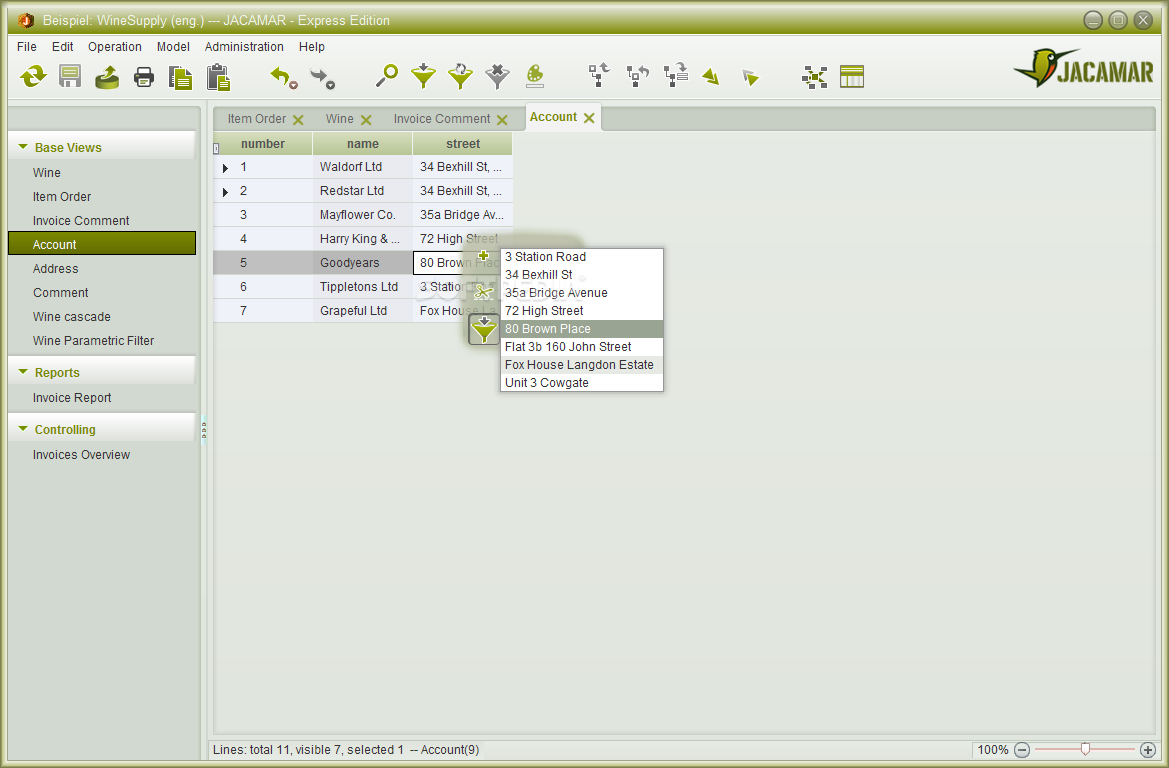Screen dimensions: 1169x768
Task: Select '3 Station Road' in dropdown list
Action: tap(582, 256)
